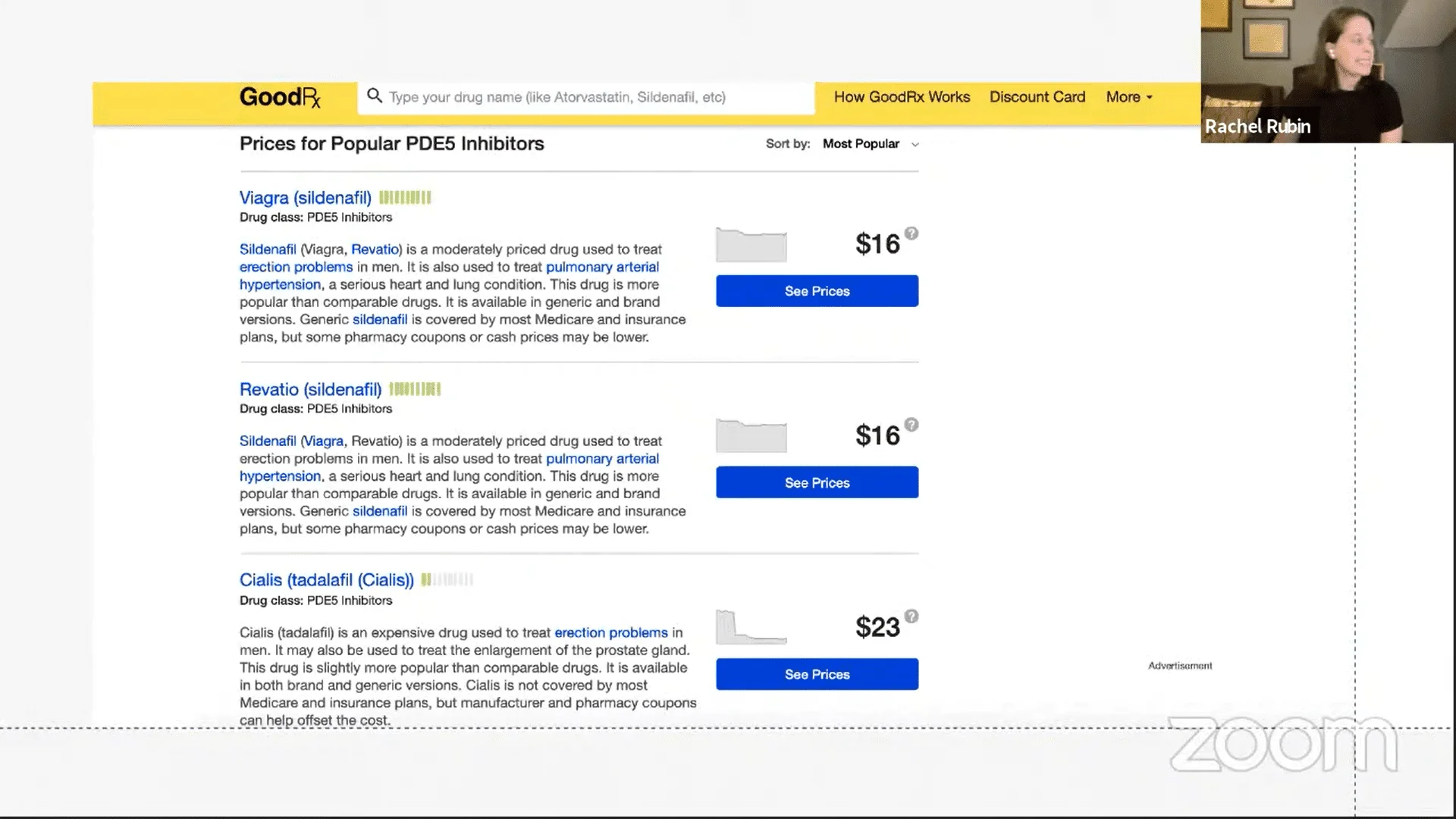Click Revatio popularity bar indicator
1456x819 pixels.
coord(415,389)
